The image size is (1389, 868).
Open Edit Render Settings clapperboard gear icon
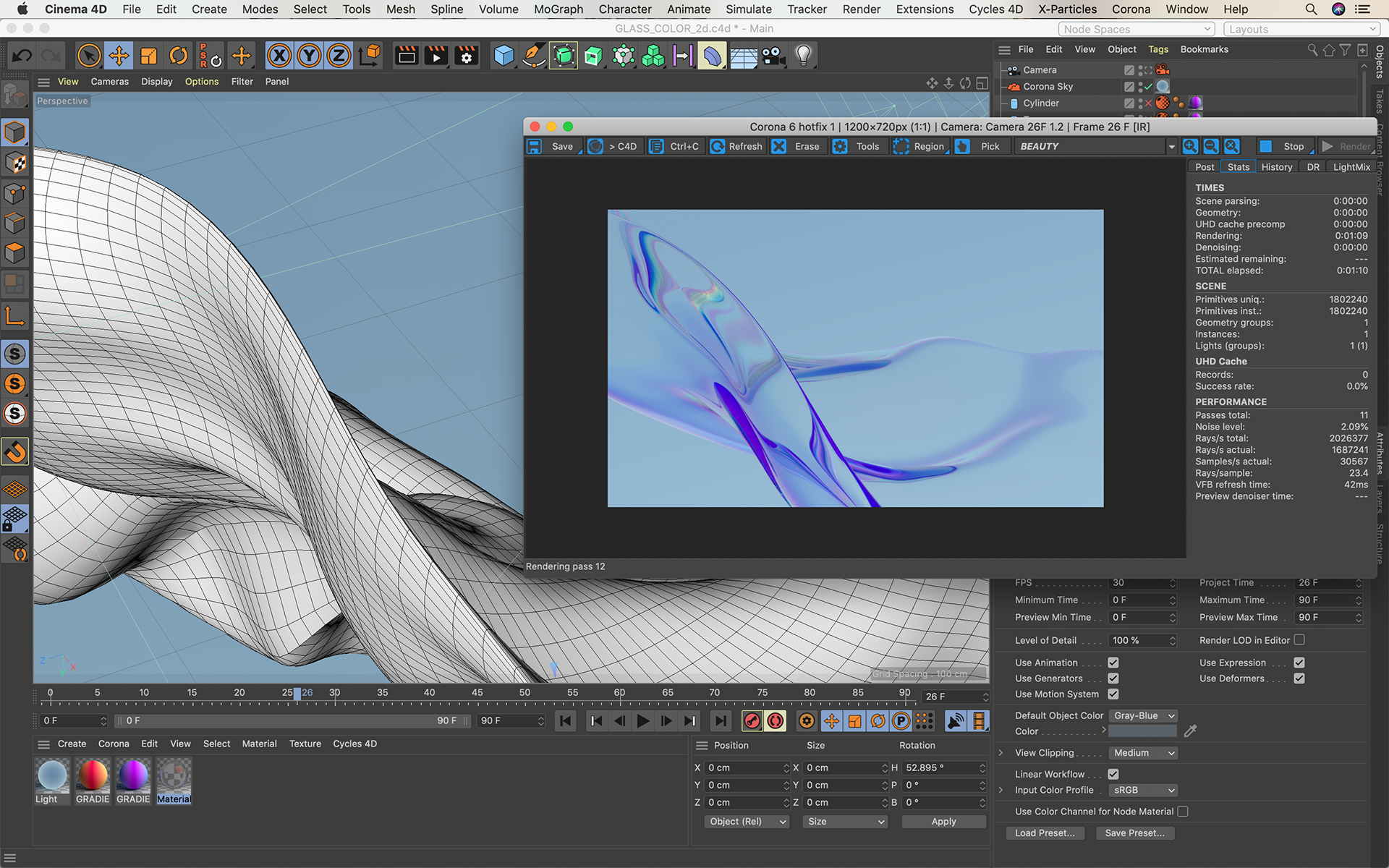click(467, 56)
